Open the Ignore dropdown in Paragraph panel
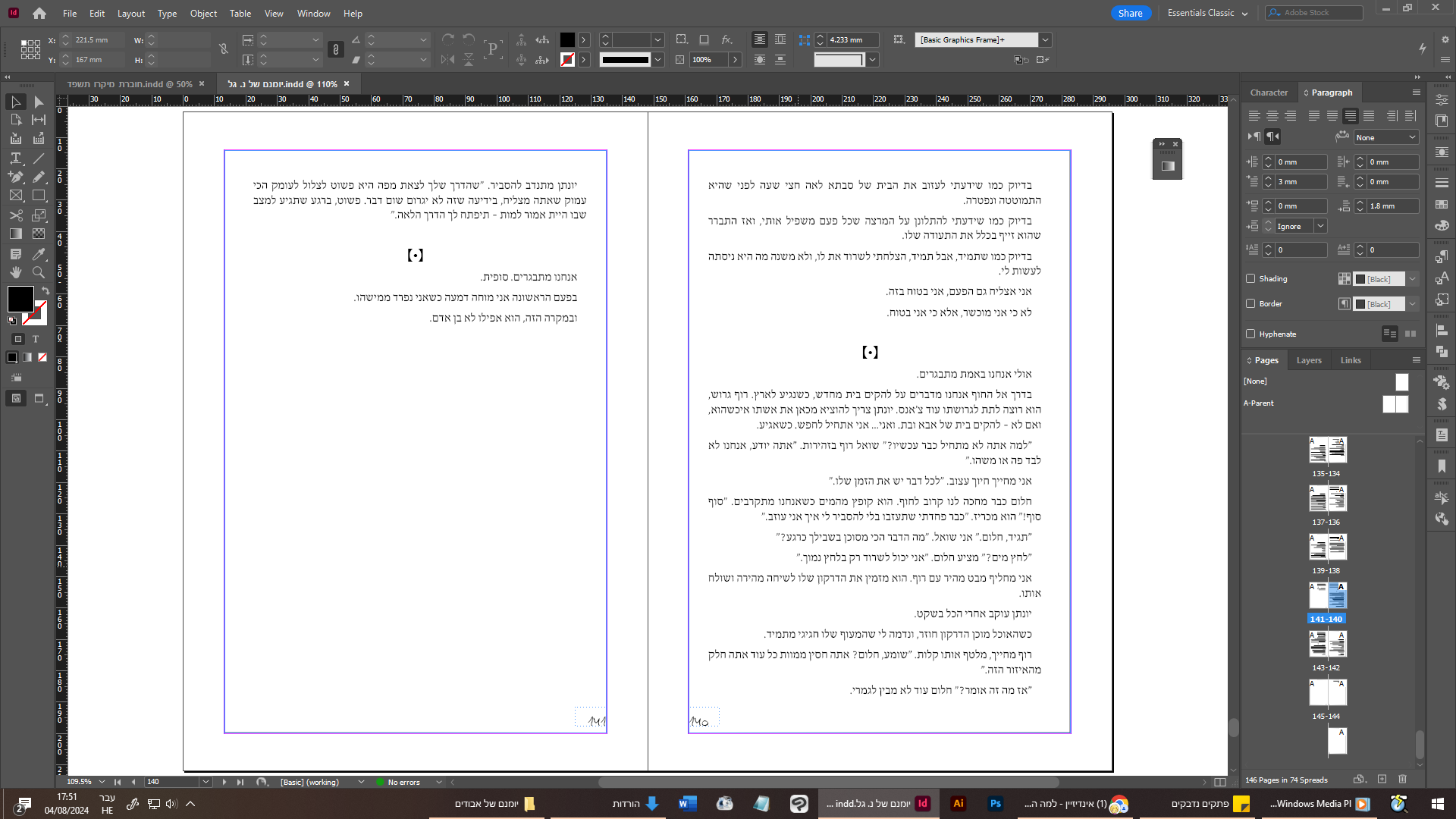Screen dimensions: 1456x819 pyautogui.click(x=1320, y=226)
